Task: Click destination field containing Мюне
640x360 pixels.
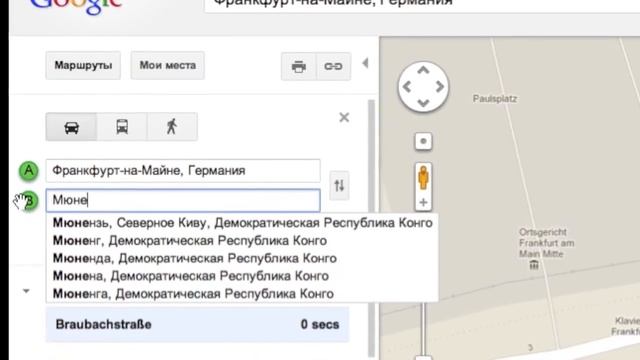Action: pyautogui.click(x=183, y=200)
